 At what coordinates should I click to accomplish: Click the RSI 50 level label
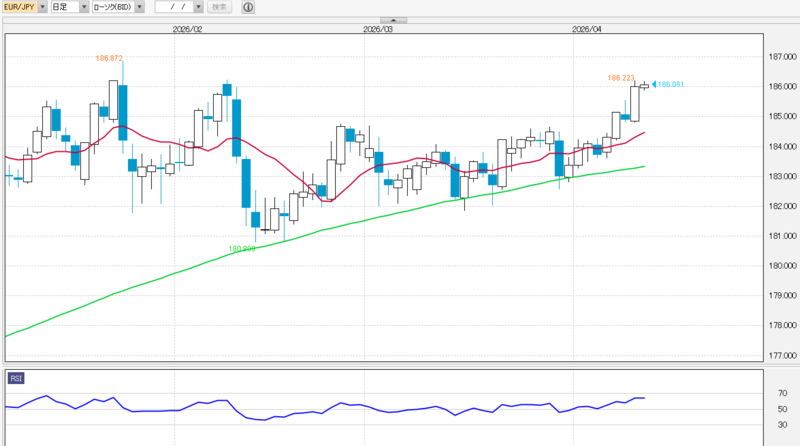click(x=783, y=409)
